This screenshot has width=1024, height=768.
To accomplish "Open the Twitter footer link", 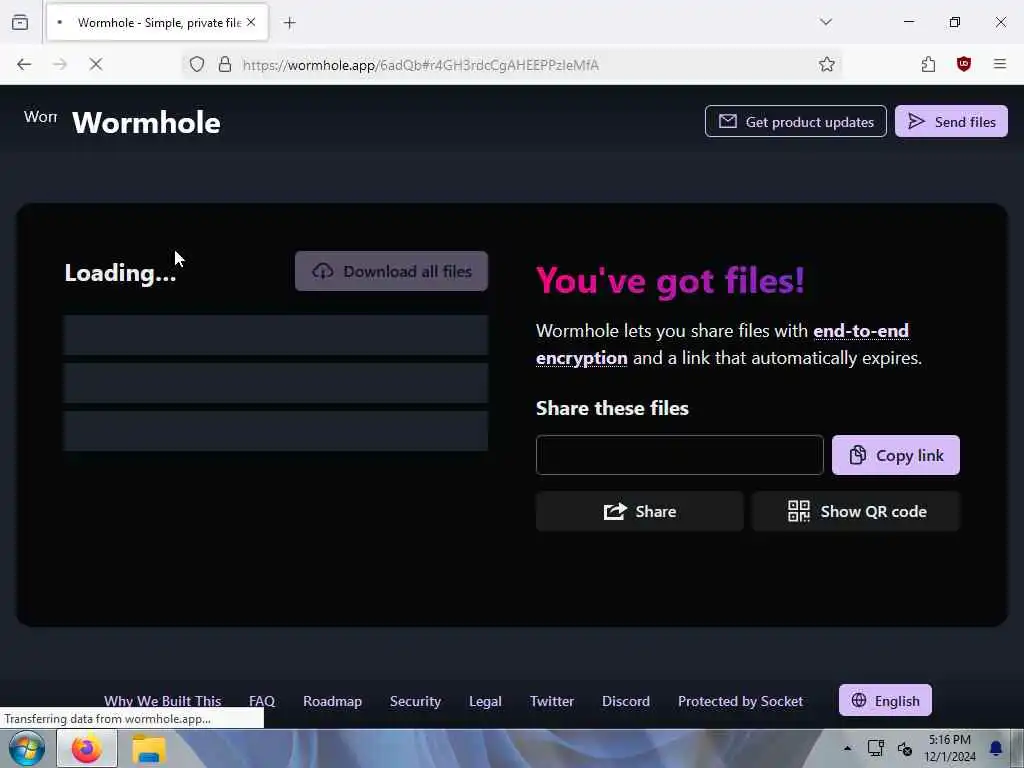I will pos(552,701).
